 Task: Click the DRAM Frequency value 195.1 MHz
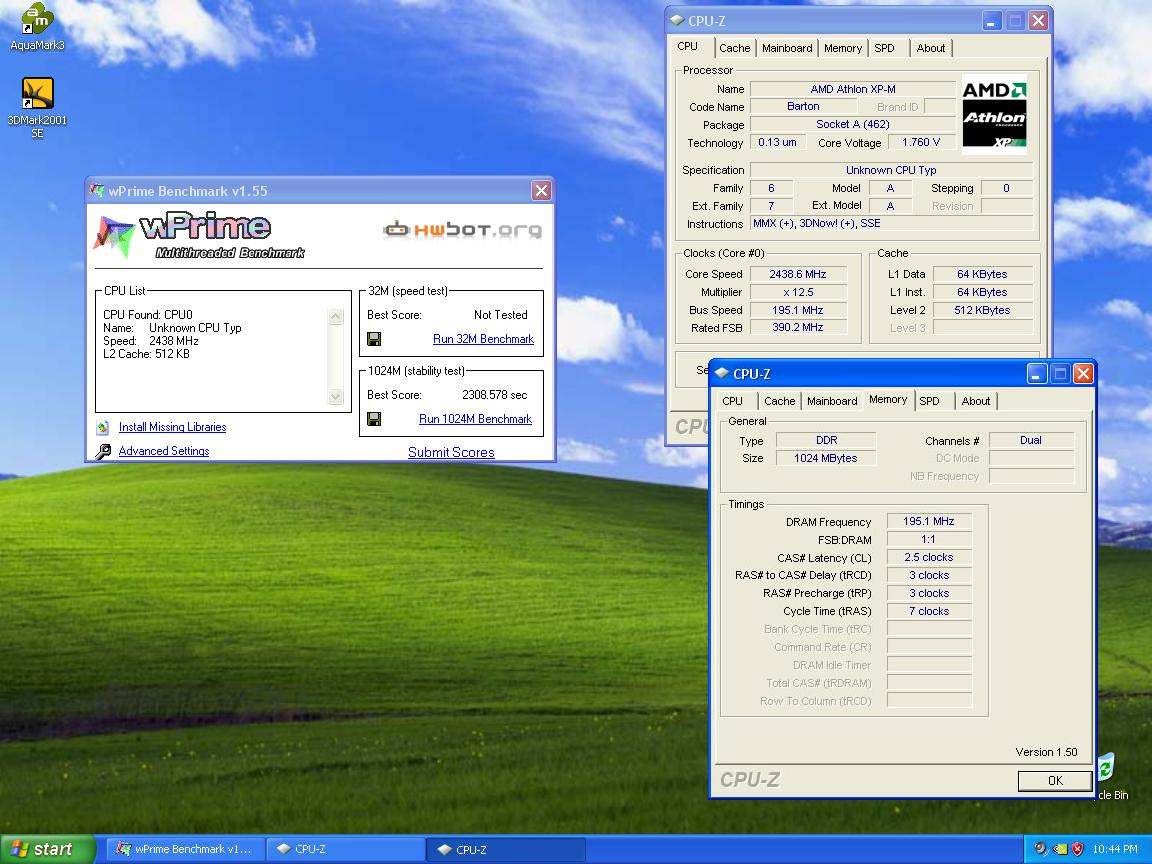[x=929, y=522]
